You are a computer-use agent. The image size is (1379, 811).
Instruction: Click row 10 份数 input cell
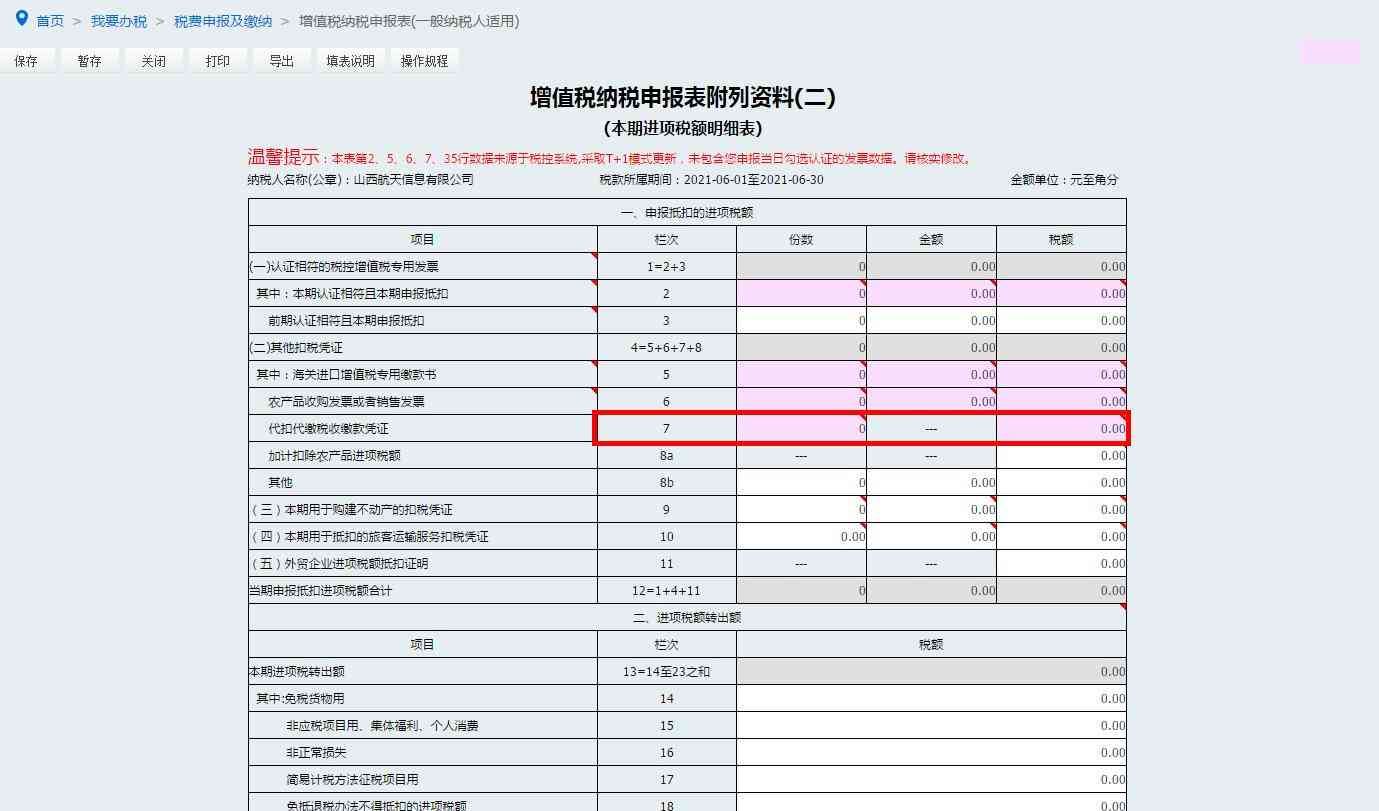(x=801, y=537)
